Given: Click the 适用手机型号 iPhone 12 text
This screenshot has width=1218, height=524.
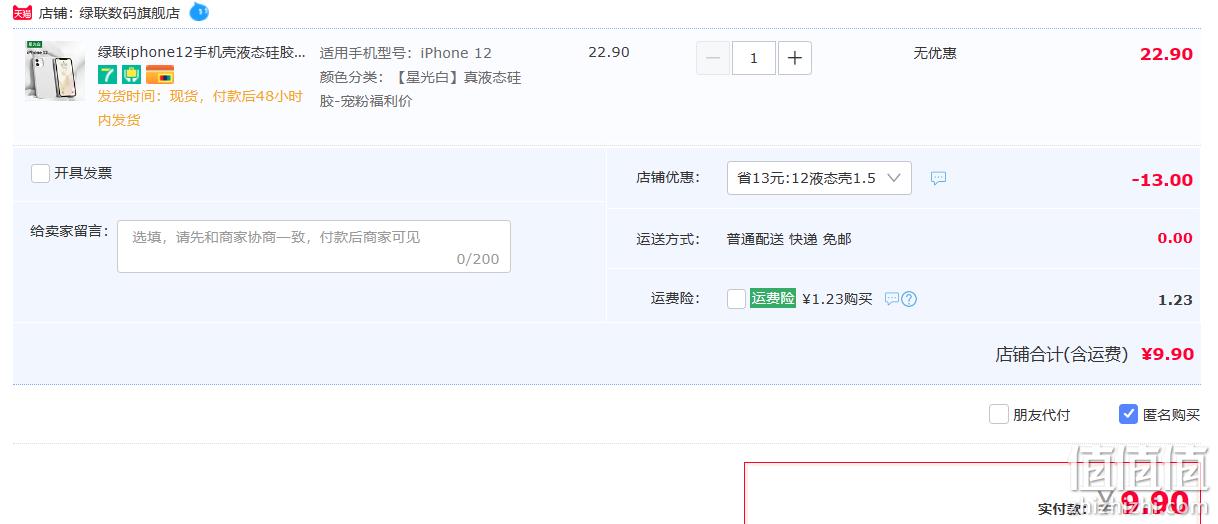Looking at the screenshot, I should coord(406,53).
